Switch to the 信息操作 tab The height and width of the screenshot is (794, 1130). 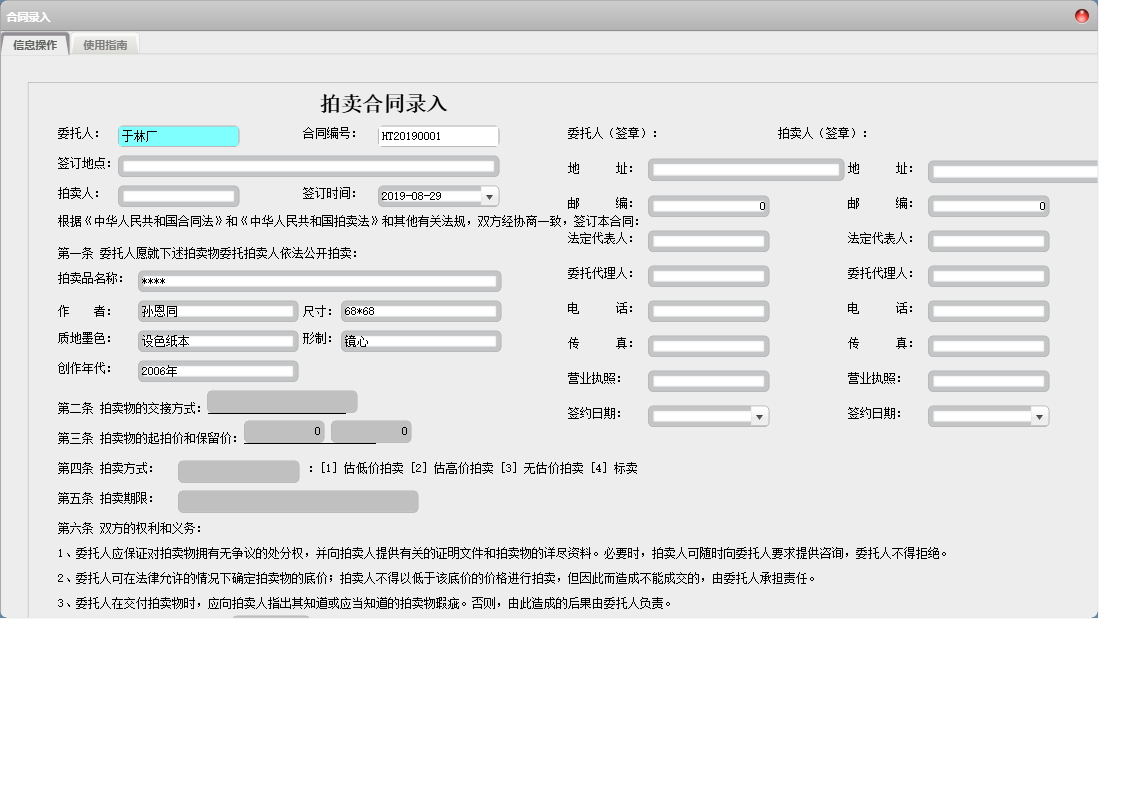point(36,44)
